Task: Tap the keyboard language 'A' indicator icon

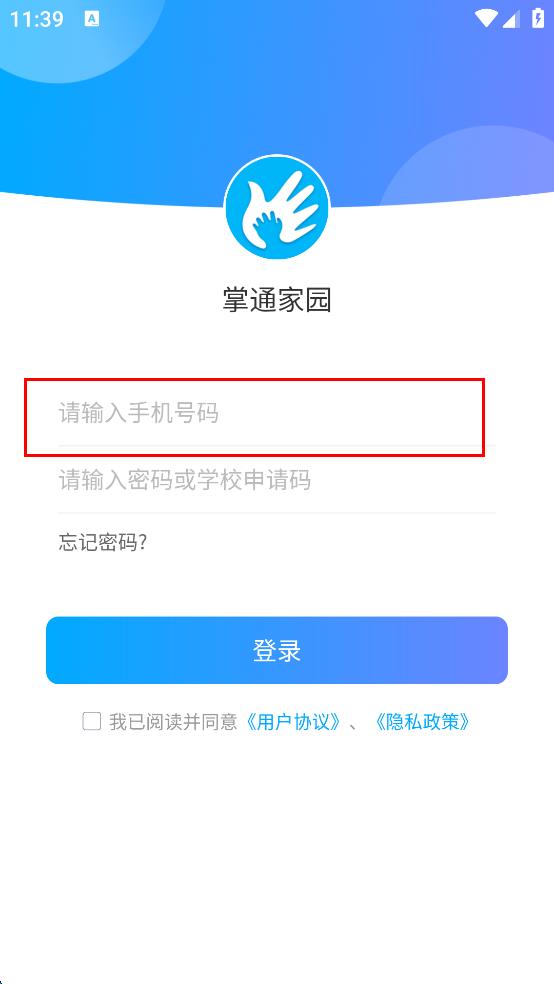Action: (92, 19)
